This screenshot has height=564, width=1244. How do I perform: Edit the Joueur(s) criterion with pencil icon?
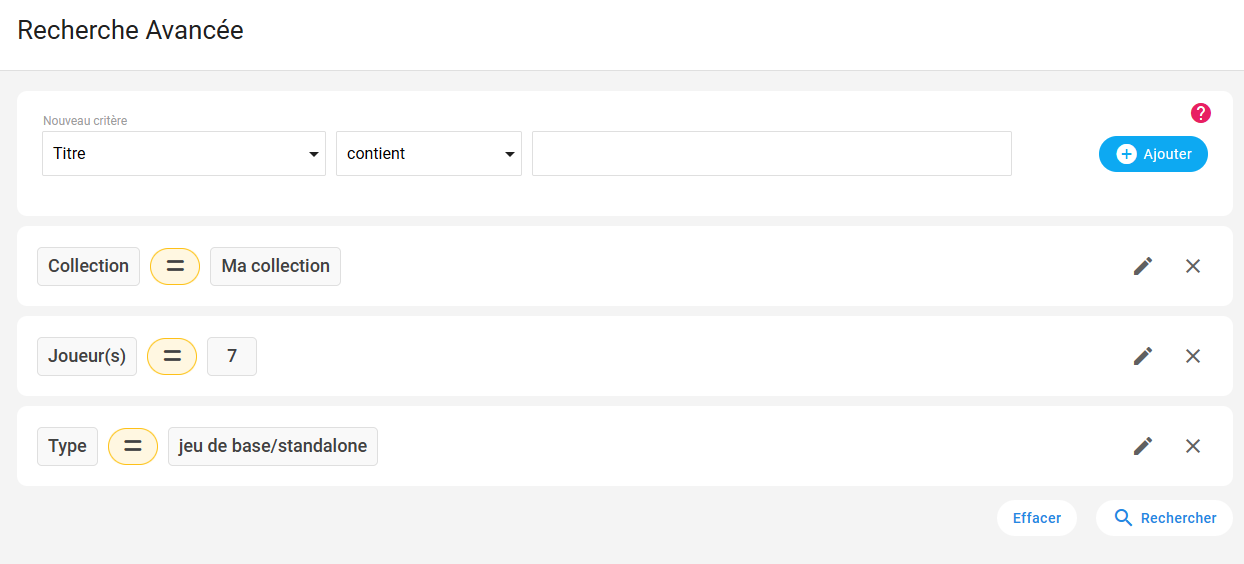point(1143,356)
